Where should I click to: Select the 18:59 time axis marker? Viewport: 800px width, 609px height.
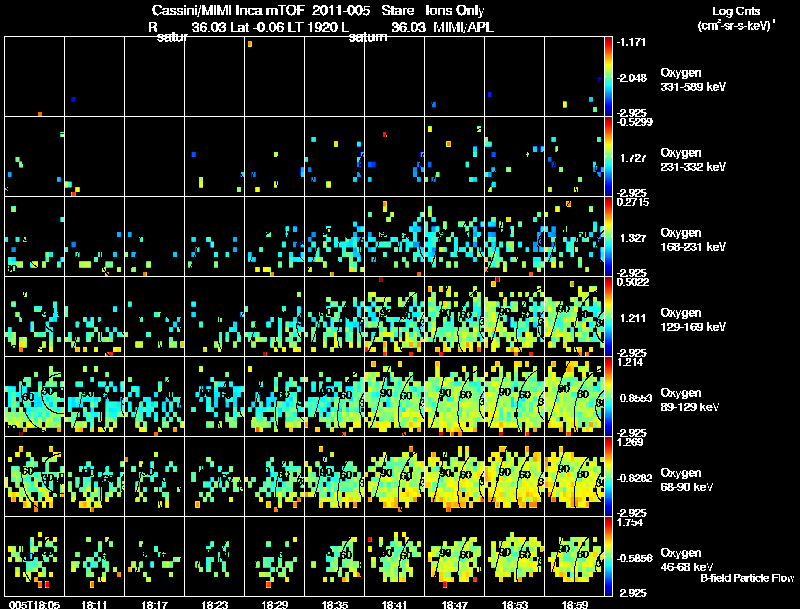tap(574, 605)
